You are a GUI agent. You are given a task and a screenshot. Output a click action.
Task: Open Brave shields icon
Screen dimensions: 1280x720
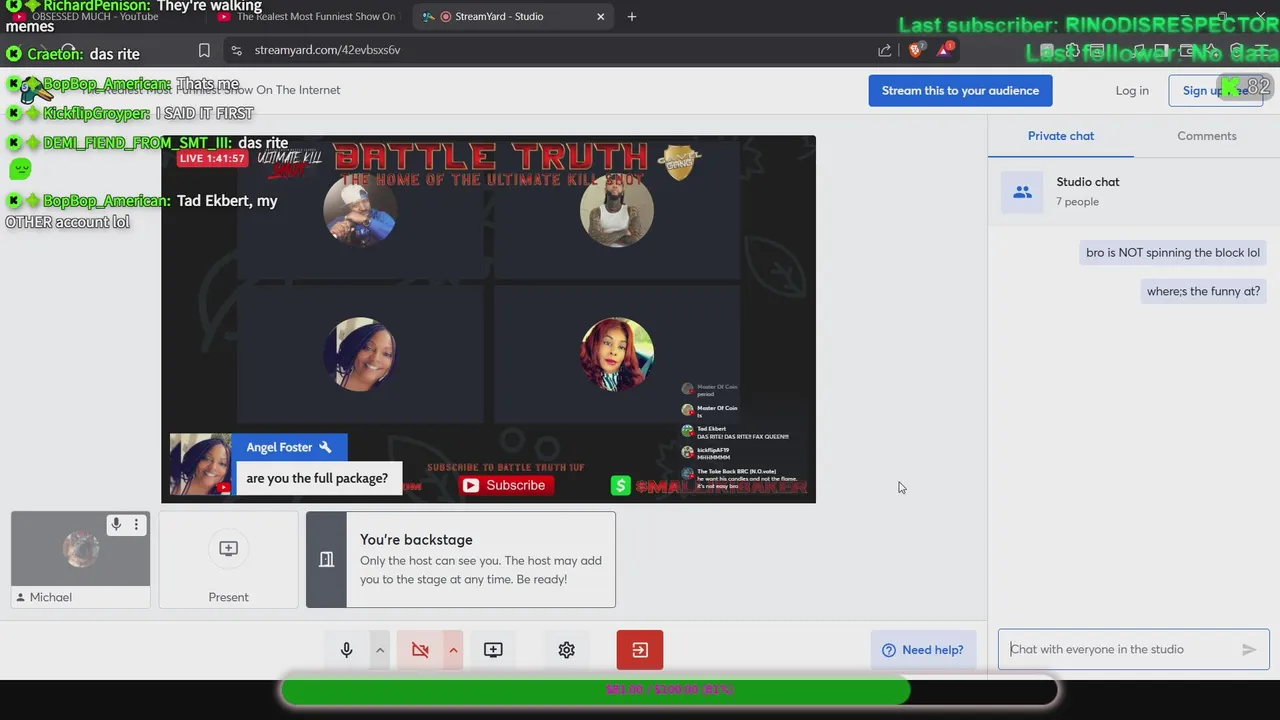click(915, 49)
